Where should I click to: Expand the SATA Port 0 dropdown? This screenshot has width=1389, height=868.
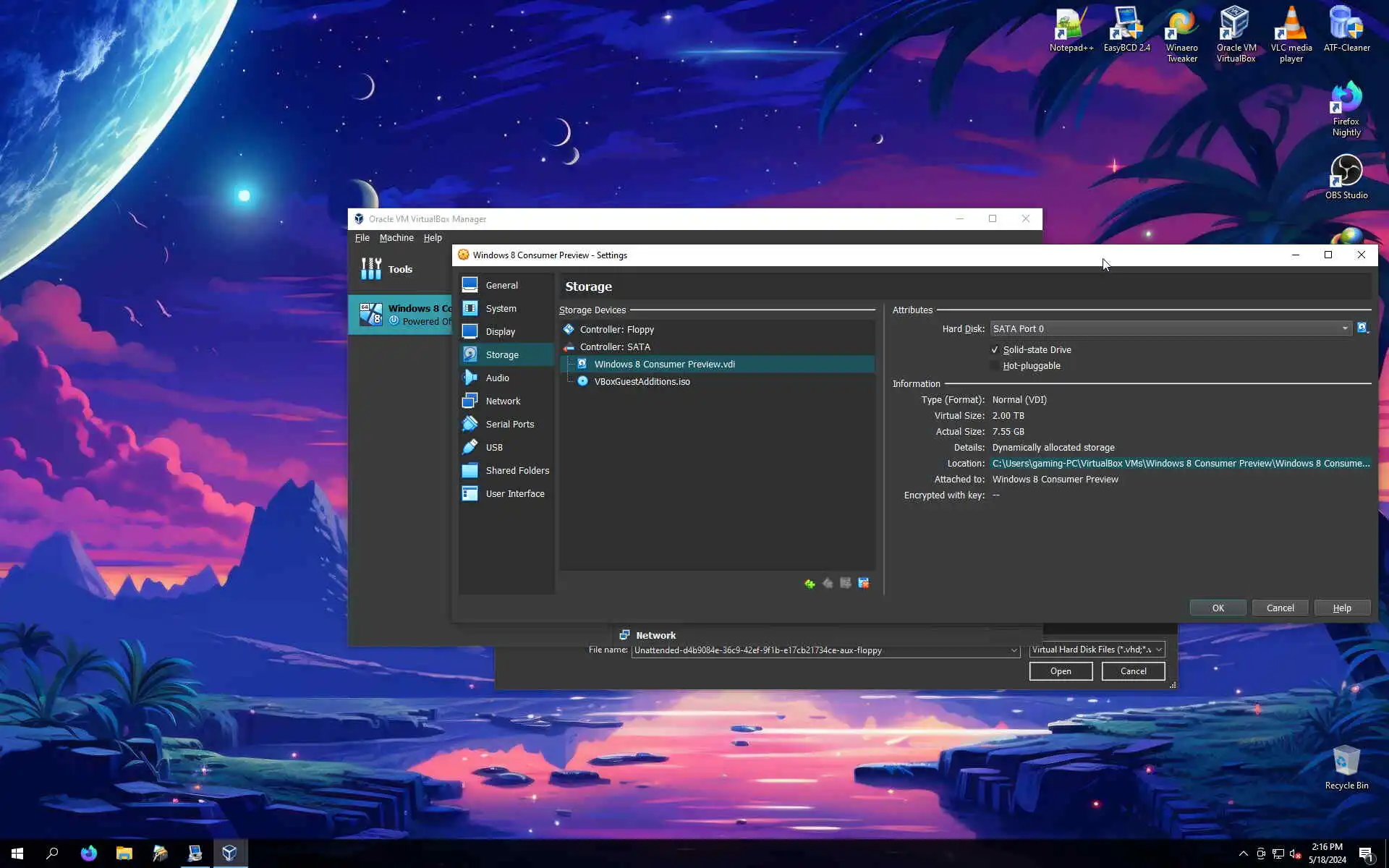1344,328
